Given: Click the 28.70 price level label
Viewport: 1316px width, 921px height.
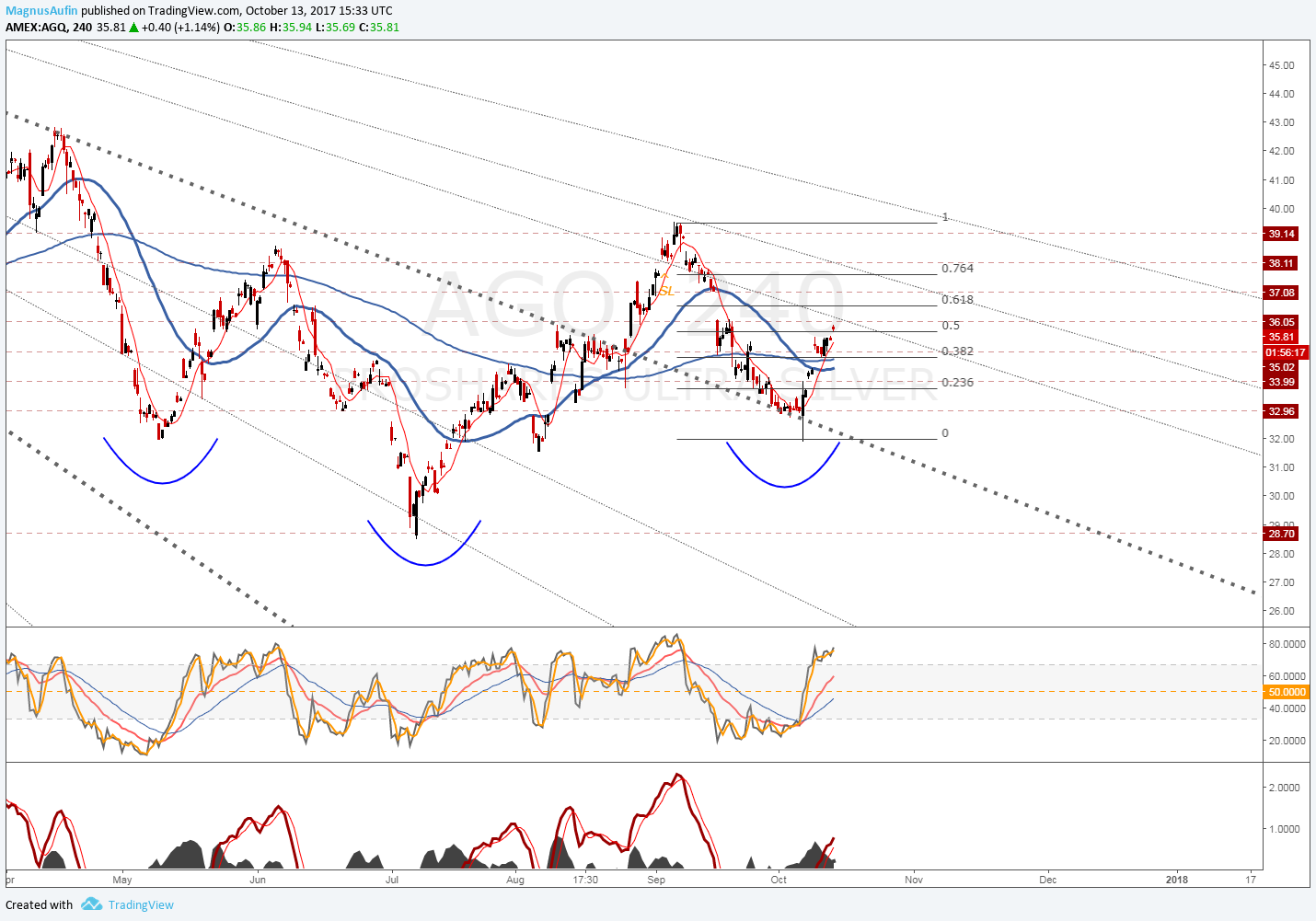Looking at the screenshot, I should pos(1282,534).
